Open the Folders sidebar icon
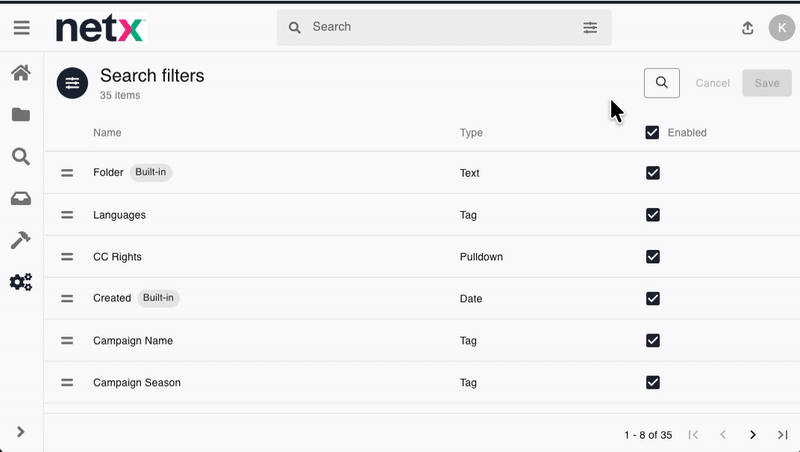Image resolution: width=800 pixels, height=452 pixels. (x=21, y=115)
